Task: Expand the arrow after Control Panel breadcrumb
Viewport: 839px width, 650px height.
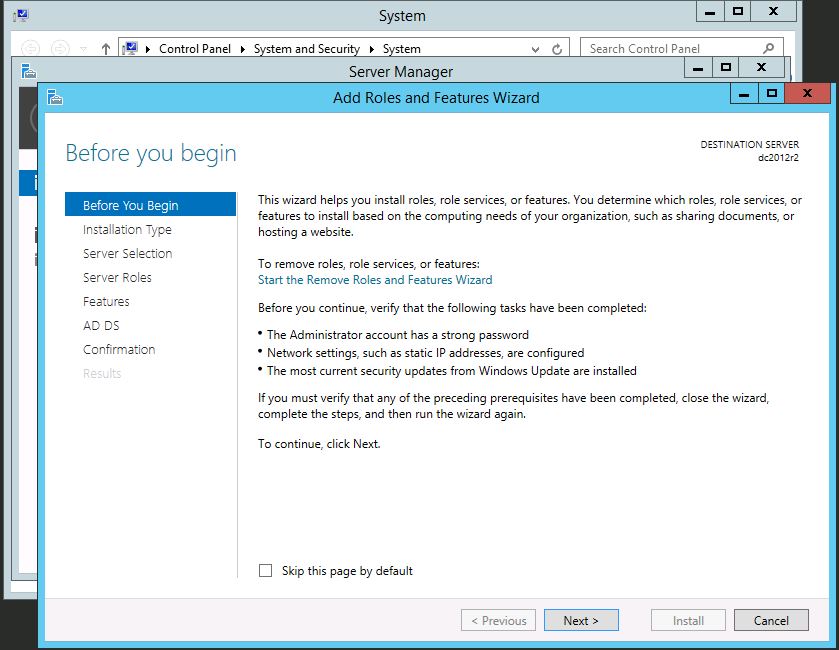Action: [242, 49]
